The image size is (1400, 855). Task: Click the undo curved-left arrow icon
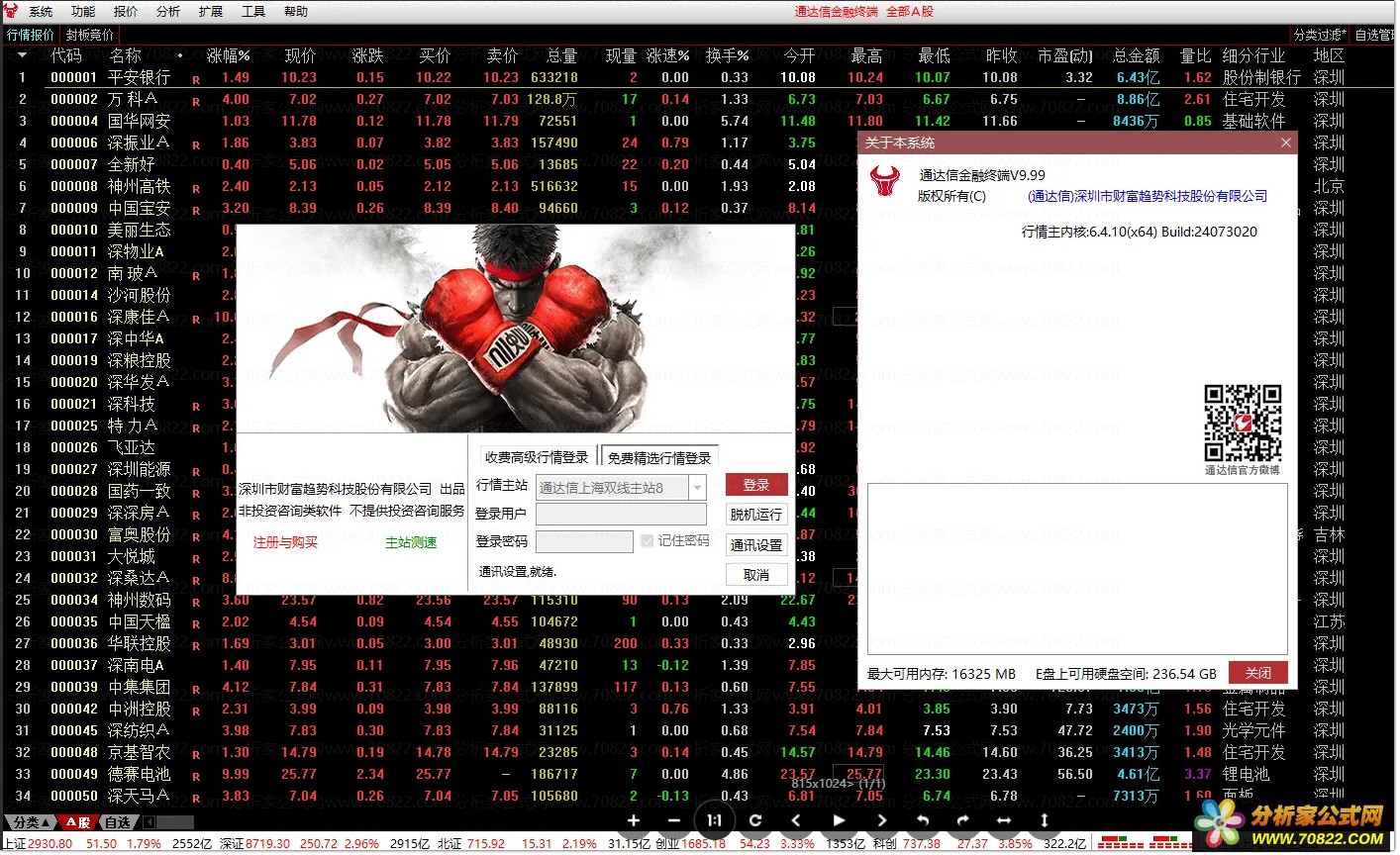tap(923, 820)
